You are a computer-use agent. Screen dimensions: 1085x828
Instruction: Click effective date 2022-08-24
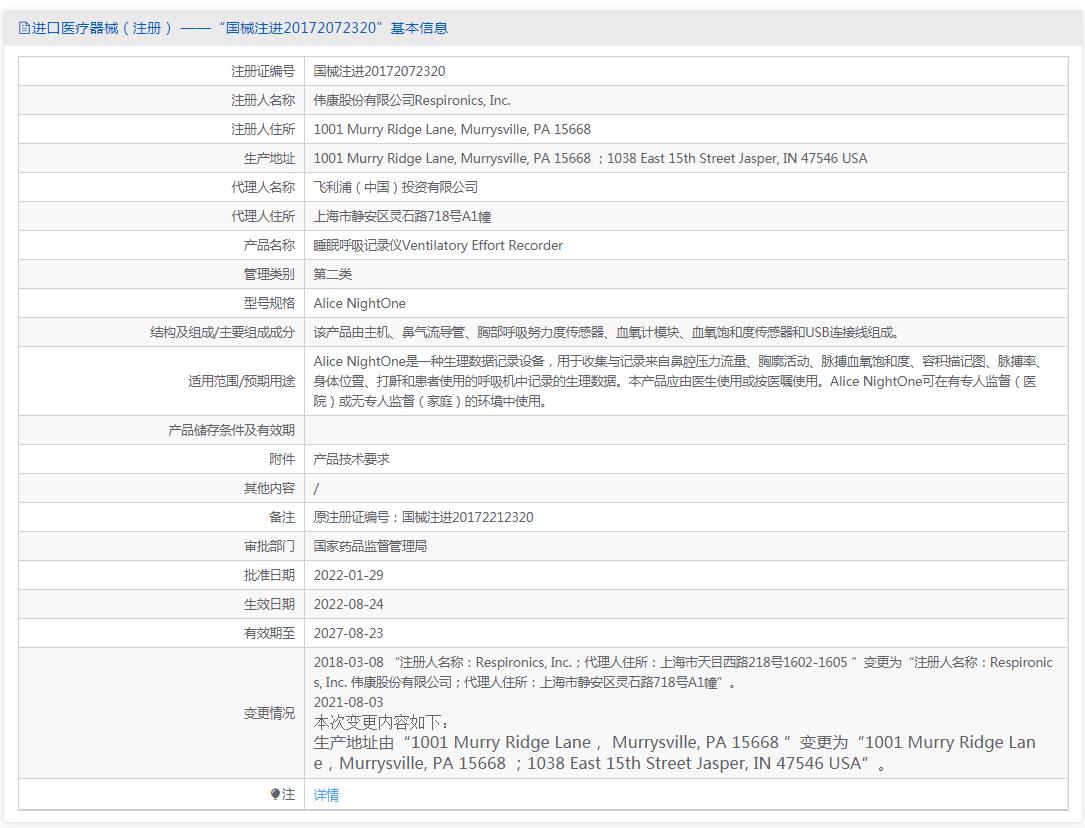pos(348,605)
